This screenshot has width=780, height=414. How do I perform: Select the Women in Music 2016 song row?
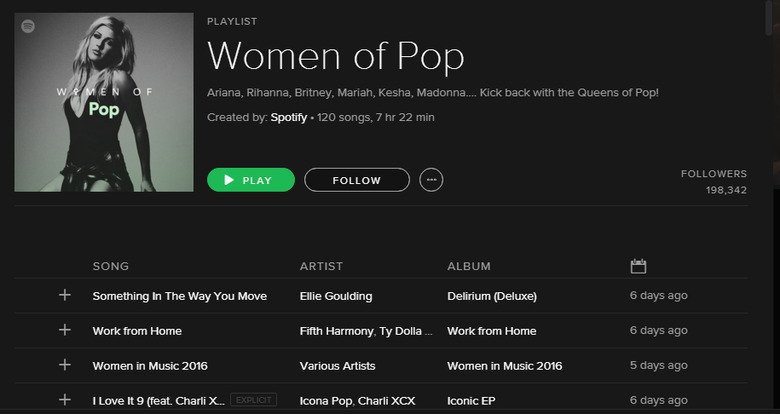(x=381, y=365)
